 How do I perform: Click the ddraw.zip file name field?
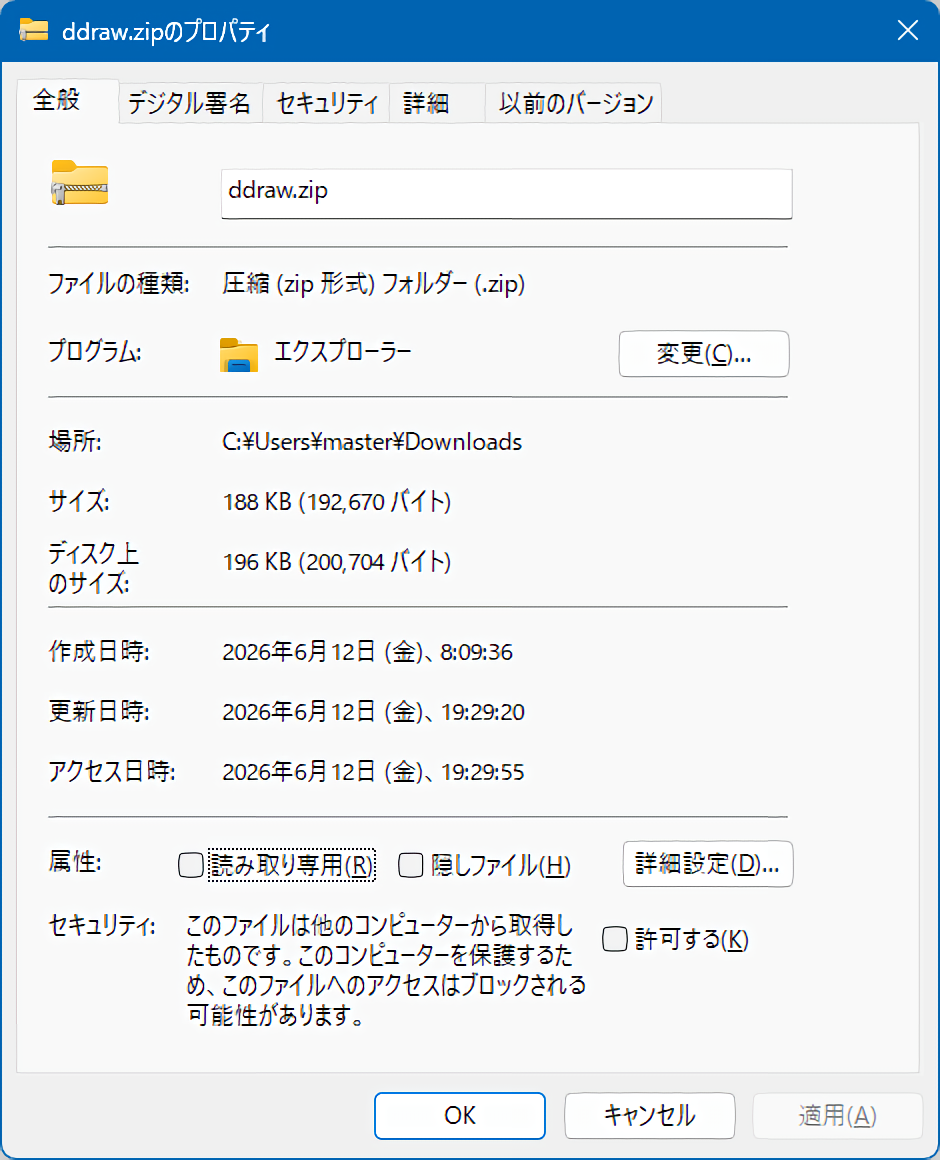click(x=507, y=193)
